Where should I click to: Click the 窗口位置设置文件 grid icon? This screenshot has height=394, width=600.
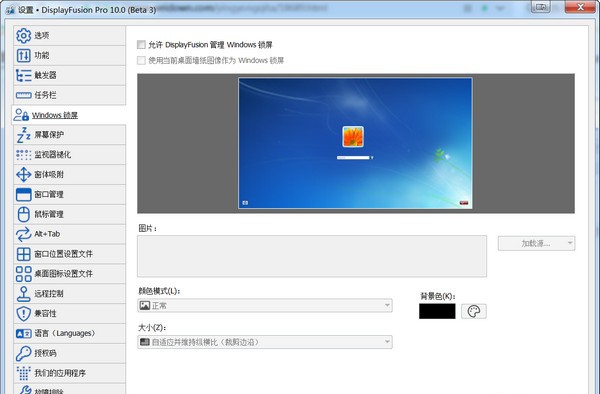point(23,254)
